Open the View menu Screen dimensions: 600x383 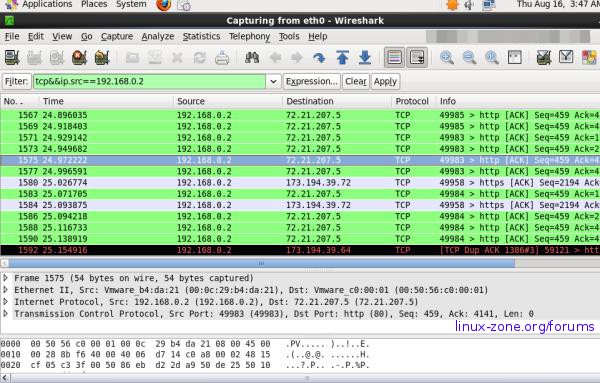coord(62,36)
